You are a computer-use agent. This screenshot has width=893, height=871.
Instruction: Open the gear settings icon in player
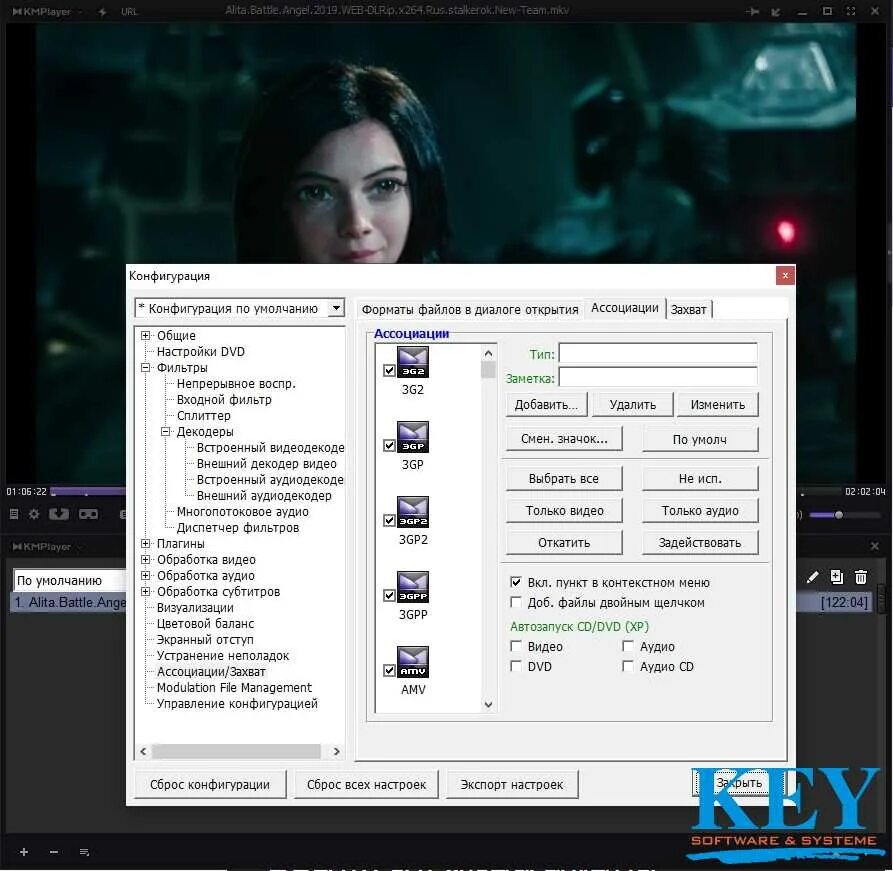34,514
